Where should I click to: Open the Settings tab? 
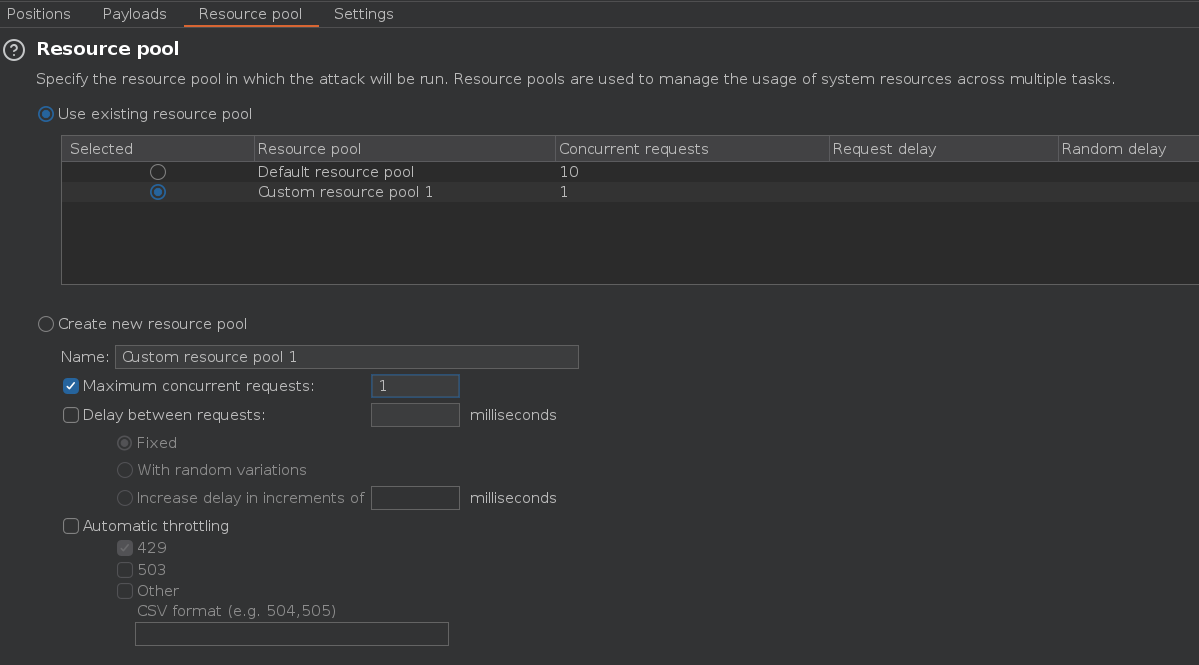[x=363, y=14]
